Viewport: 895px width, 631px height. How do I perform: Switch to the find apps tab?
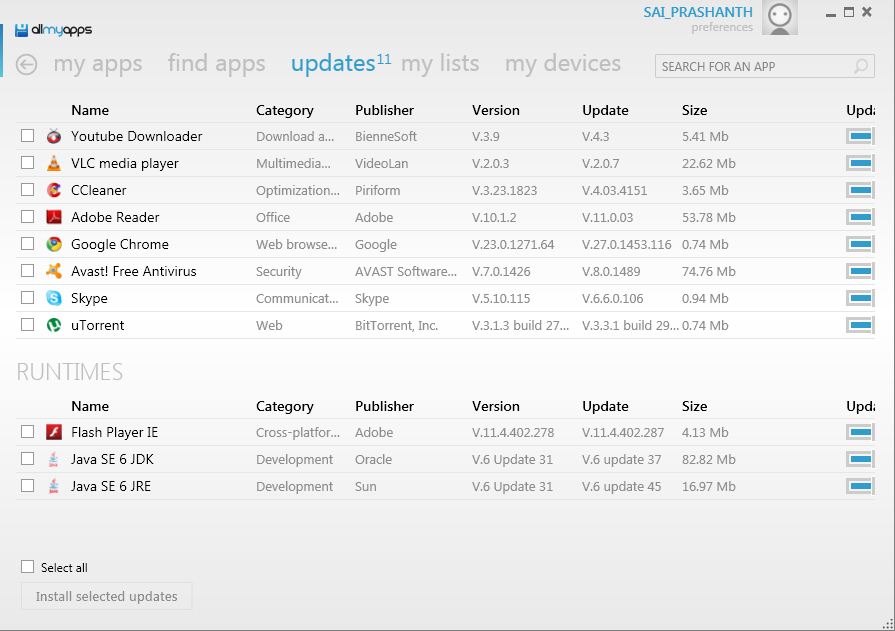[216, 63]
